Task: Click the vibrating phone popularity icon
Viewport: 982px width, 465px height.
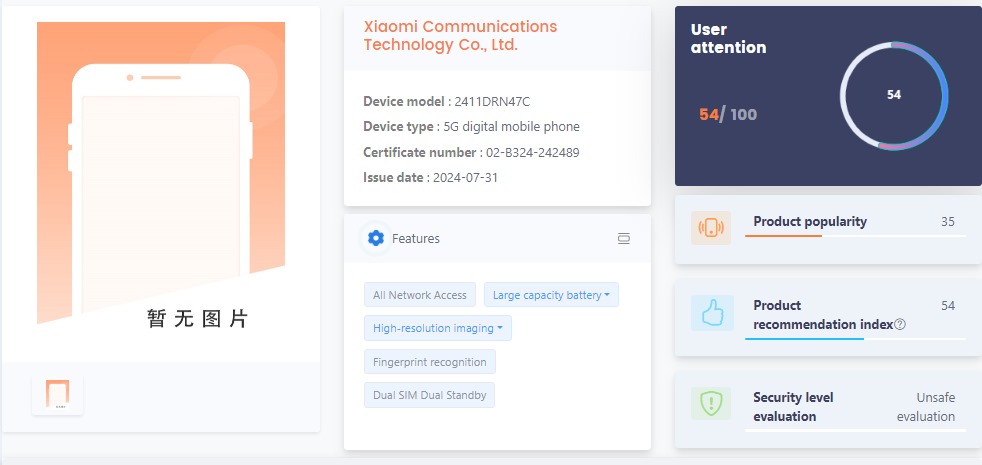Action: 711,228
